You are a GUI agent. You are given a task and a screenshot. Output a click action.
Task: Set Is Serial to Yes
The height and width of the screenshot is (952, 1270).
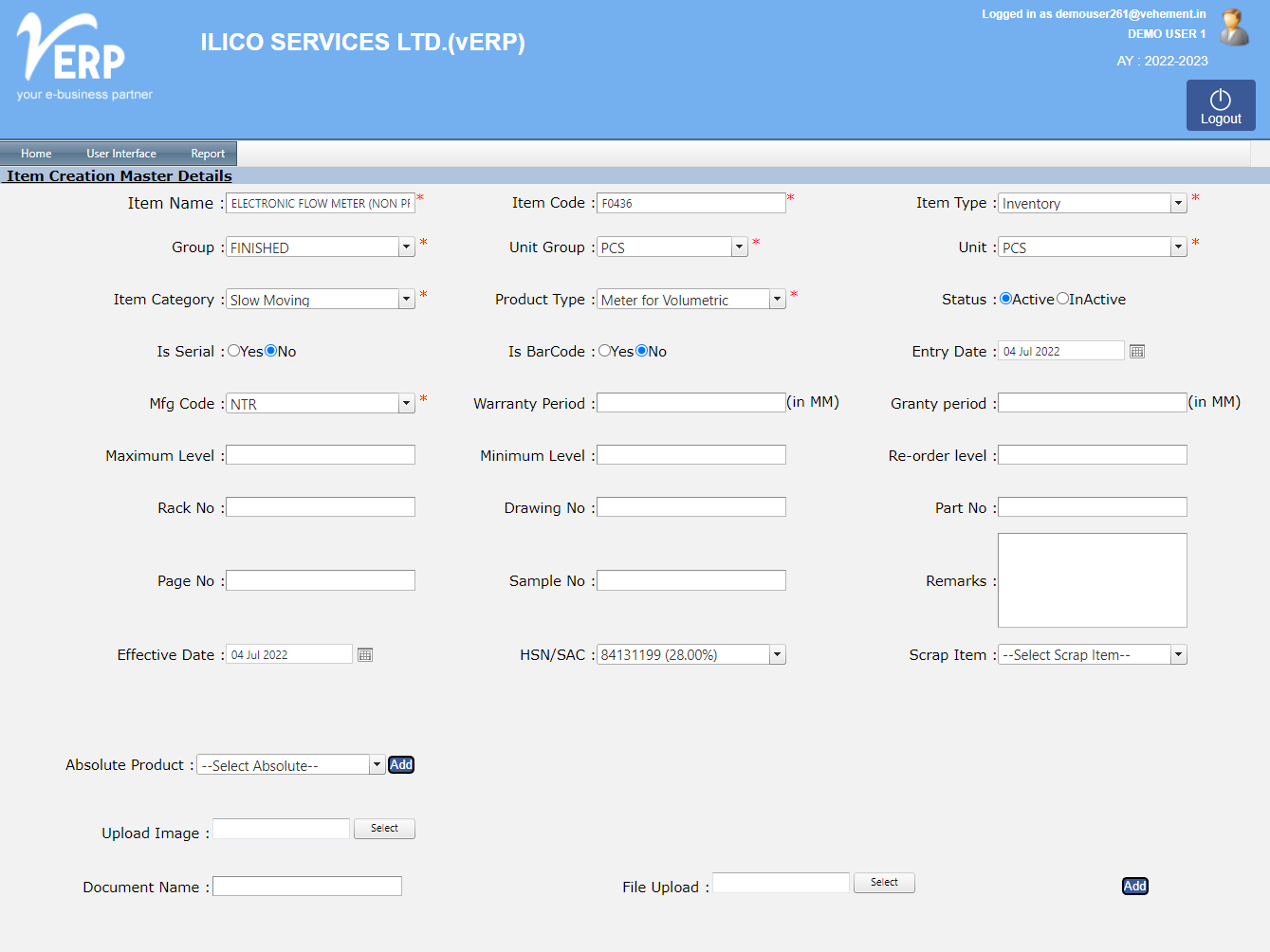[x=233, y=351]
